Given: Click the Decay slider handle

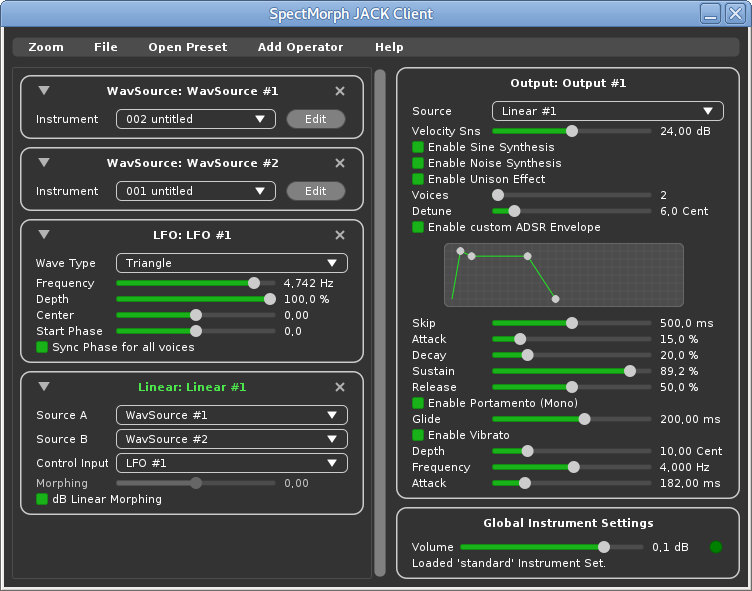Looking at the screenshot, I should pyautogui.click(x=527, y=355).
